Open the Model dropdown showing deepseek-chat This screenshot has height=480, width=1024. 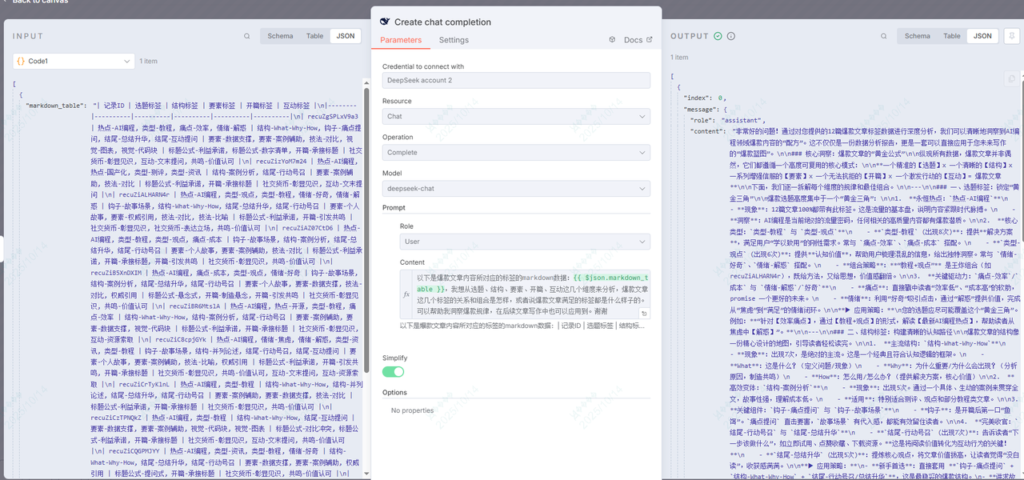515,188
